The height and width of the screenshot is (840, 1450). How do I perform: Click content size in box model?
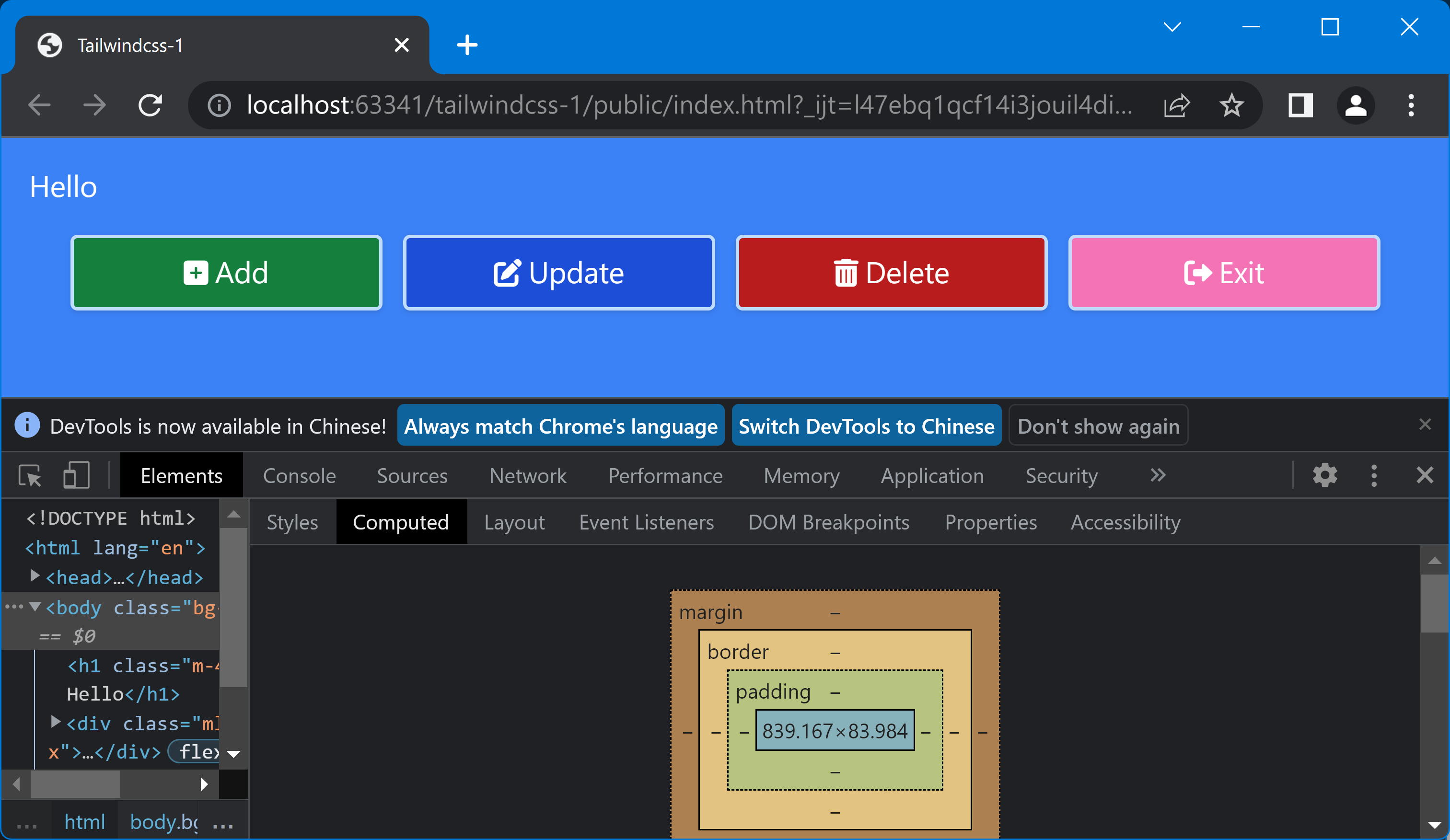[x=835, y=731]
